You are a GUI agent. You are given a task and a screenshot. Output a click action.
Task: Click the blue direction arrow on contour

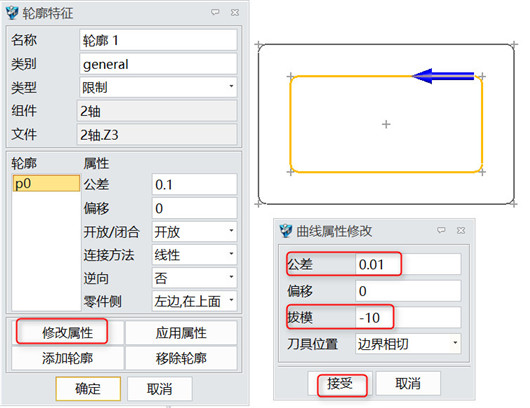[443, 76]
